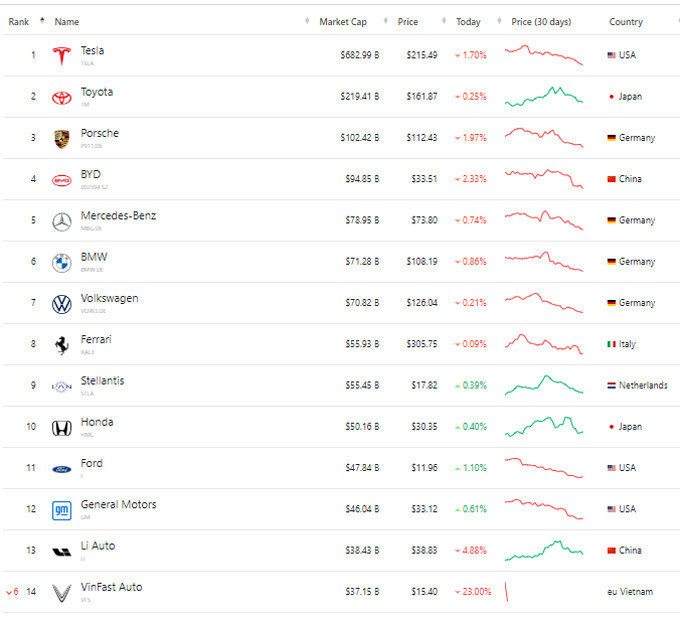This screenshot has height=618, width=680.
Task: Sort by Country column header
Action: pos(626,22)
